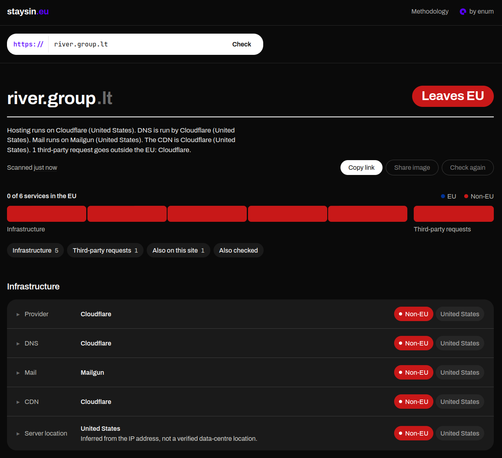The image size is (502, 458).
Task: Click the Copy link button
Action: [361, 167]
